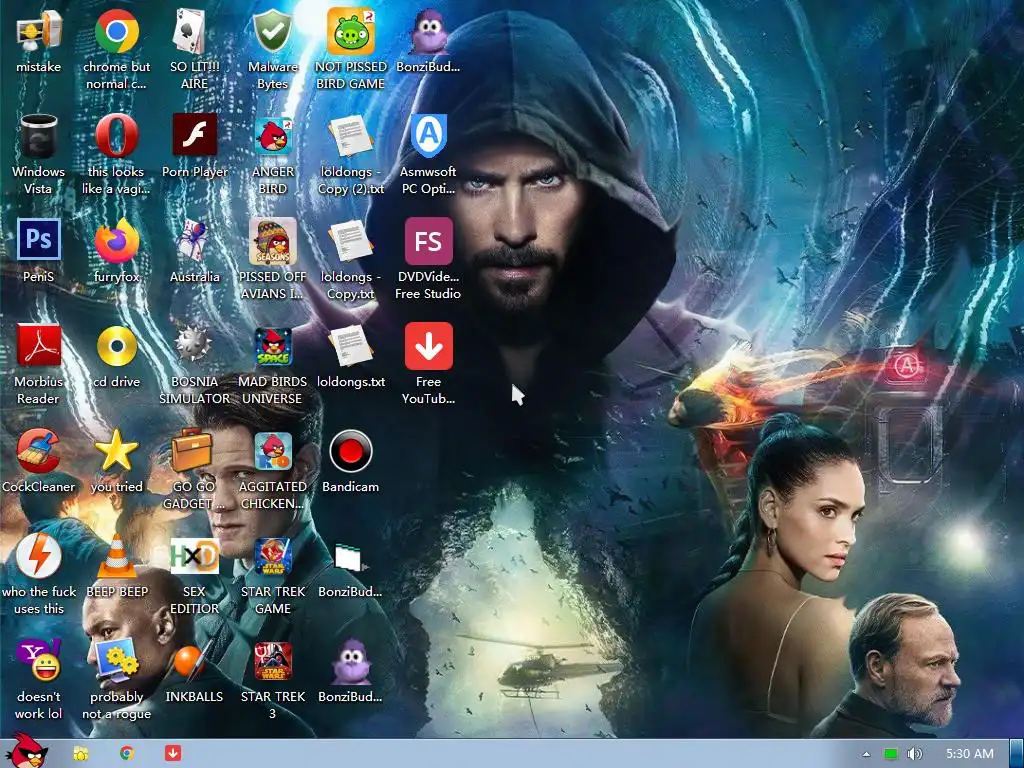Select 'loldongs - Copy.txt' file

(351, 241)
